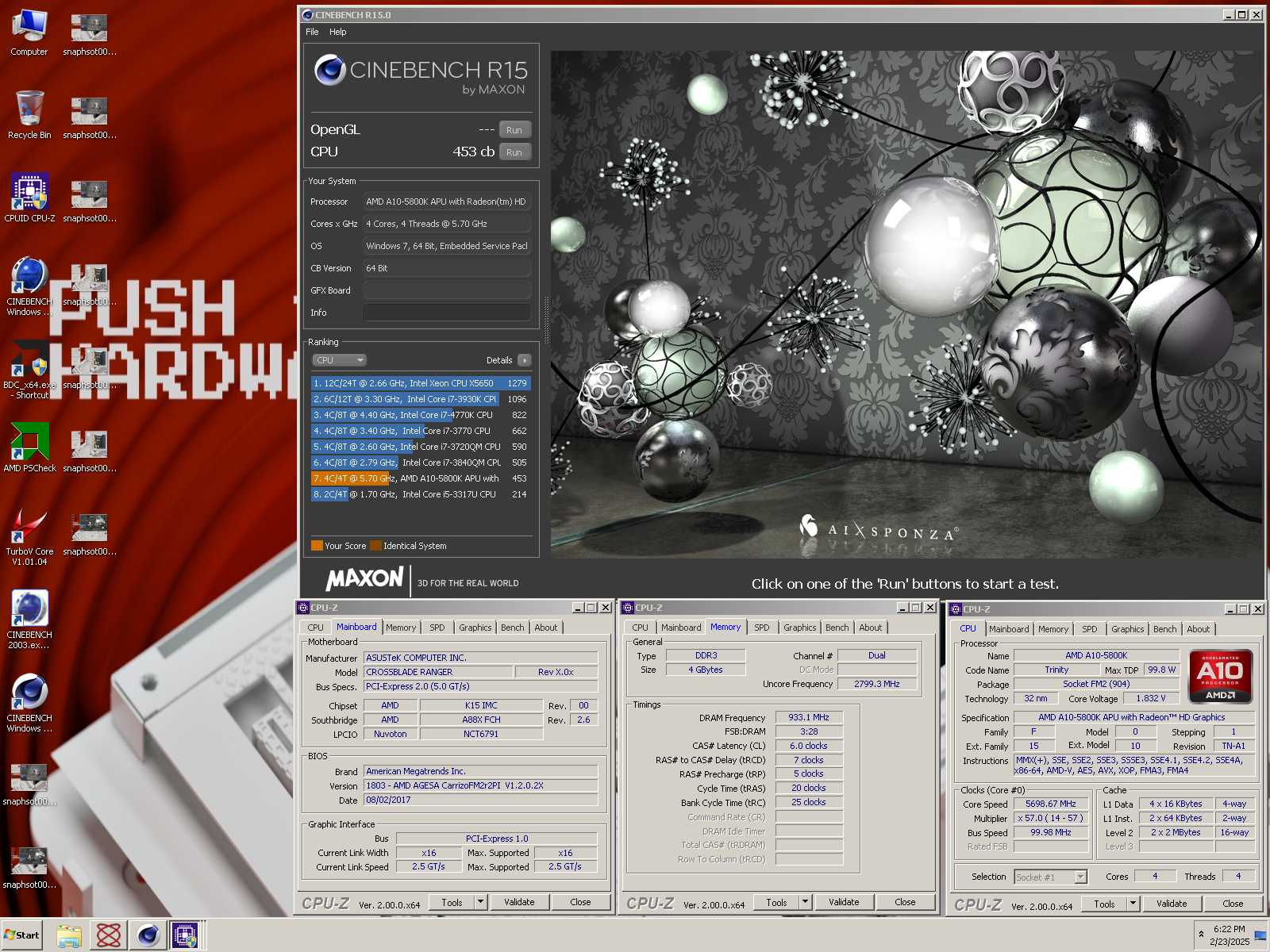This screenshot has height=952, width=1270.
Task: Click the Core Voltage 1.832 V value
Action: (x=1151, y=698)
